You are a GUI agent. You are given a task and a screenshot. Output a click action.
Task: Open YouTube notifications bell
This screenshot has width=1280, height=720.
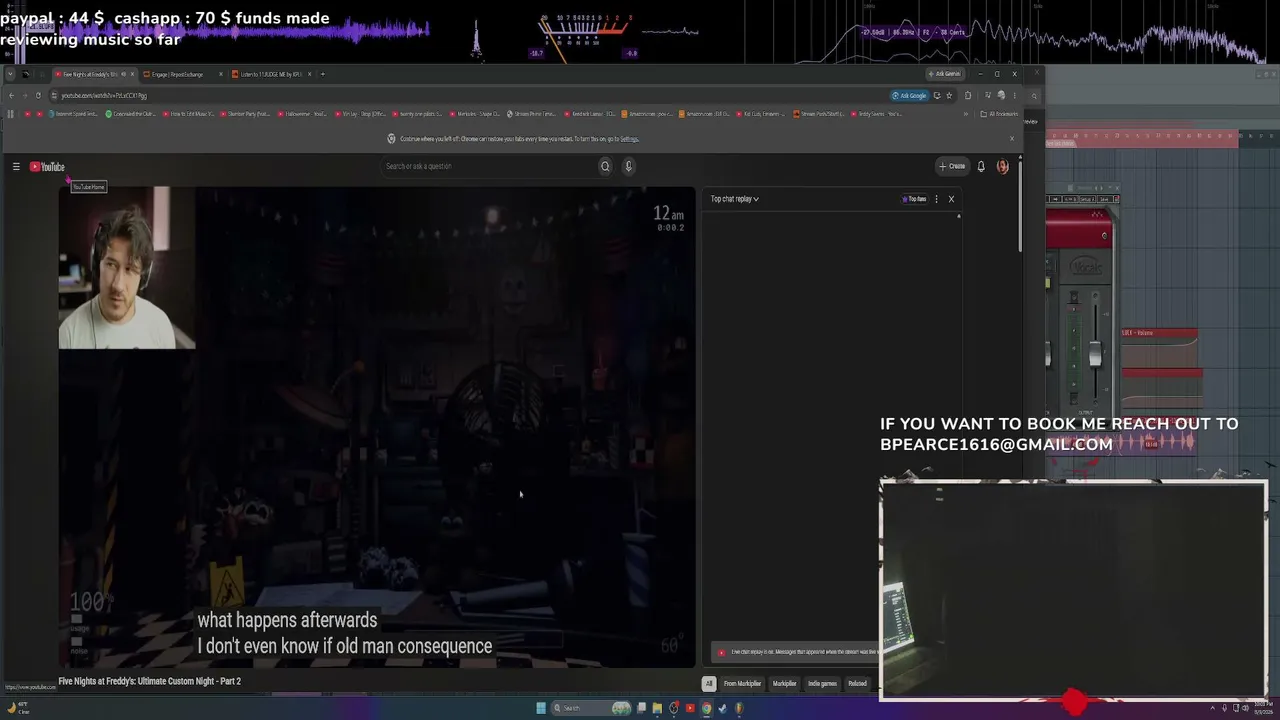[981, 167]
